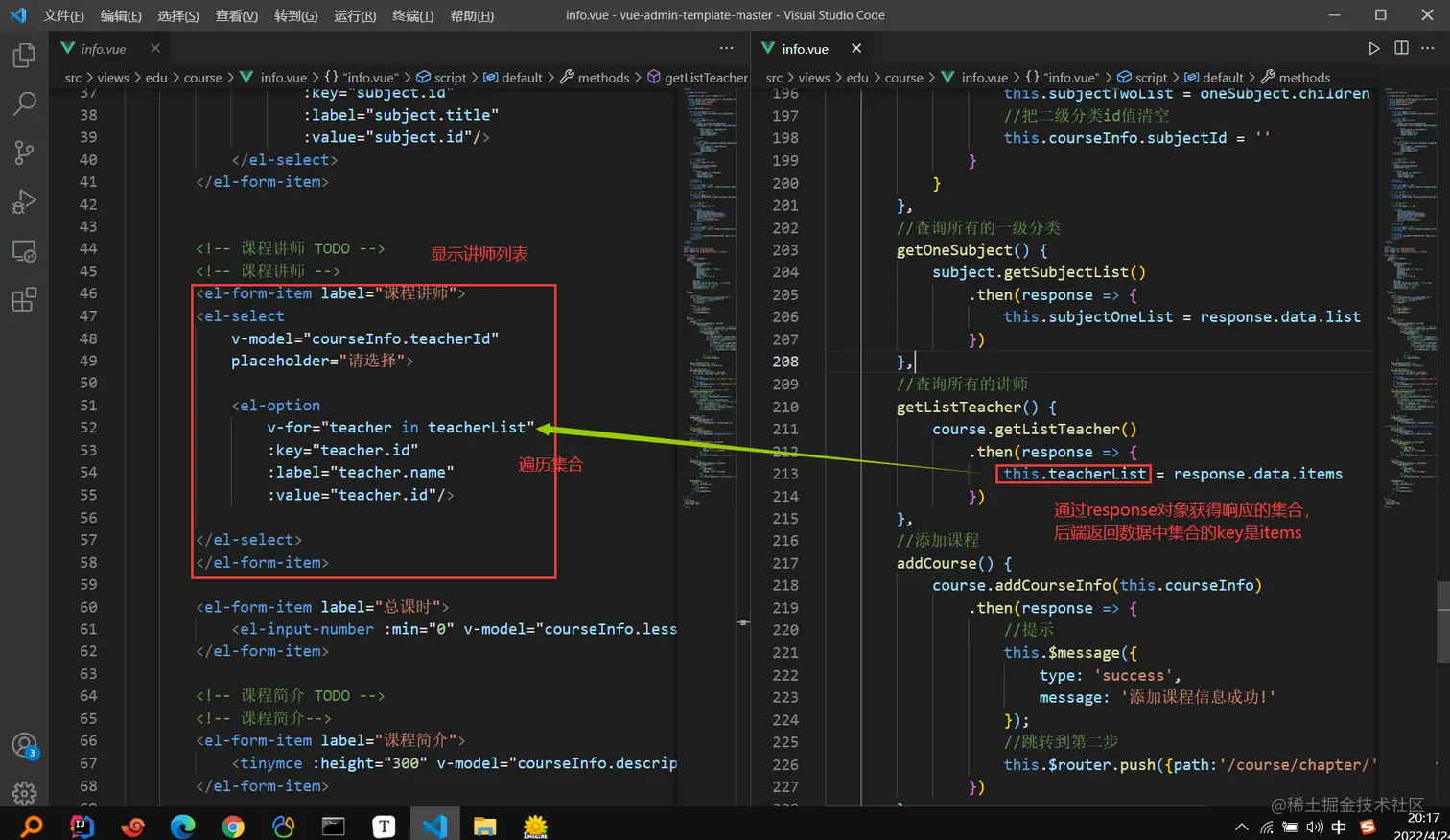
Task: Show hidden system tray icons
Action: pyautogui.click(x=1242, y=827)
